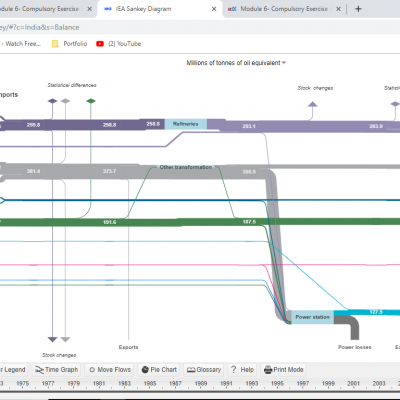
Task: Close the second Module 6 Compulsory Exercise tab
Action: [338, 9]
